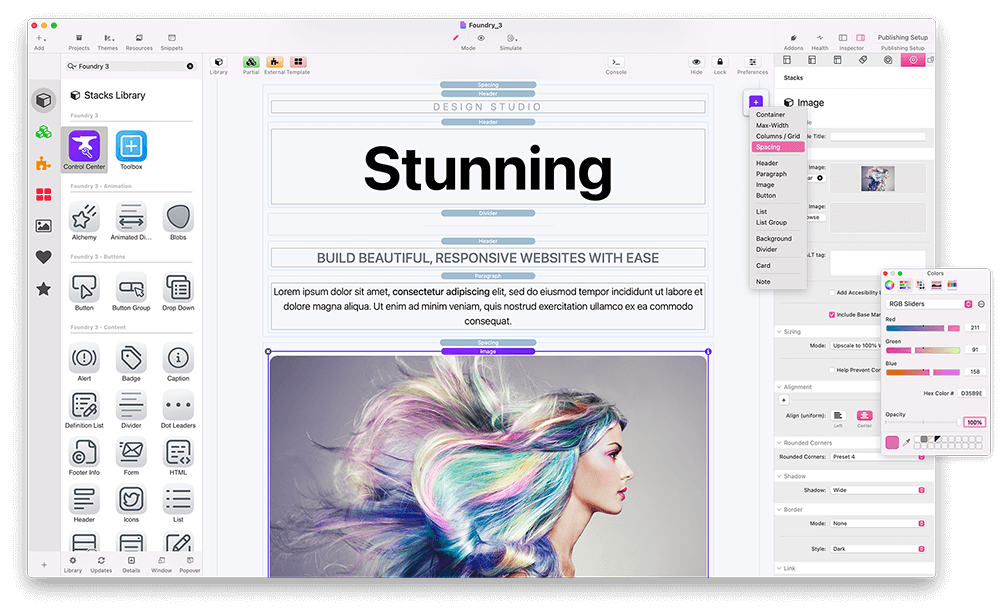Select the Button stack in library
This screenshot has width=1000, height=614.
tap(84, 291)
